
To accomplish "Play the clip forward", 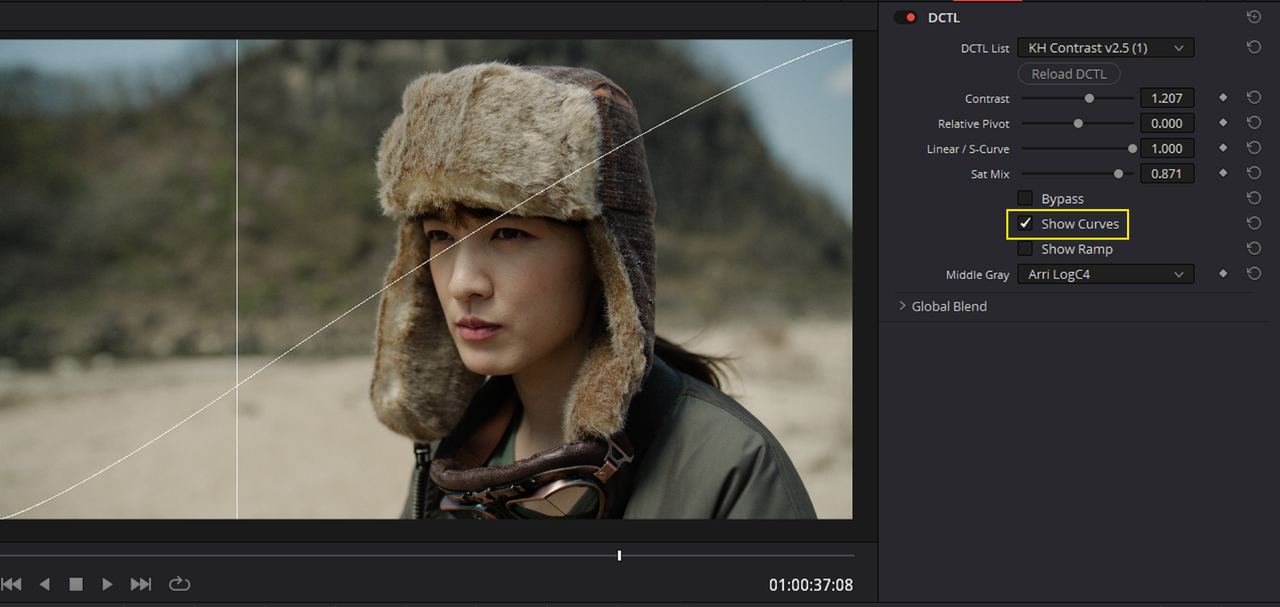I will (107, 584).
